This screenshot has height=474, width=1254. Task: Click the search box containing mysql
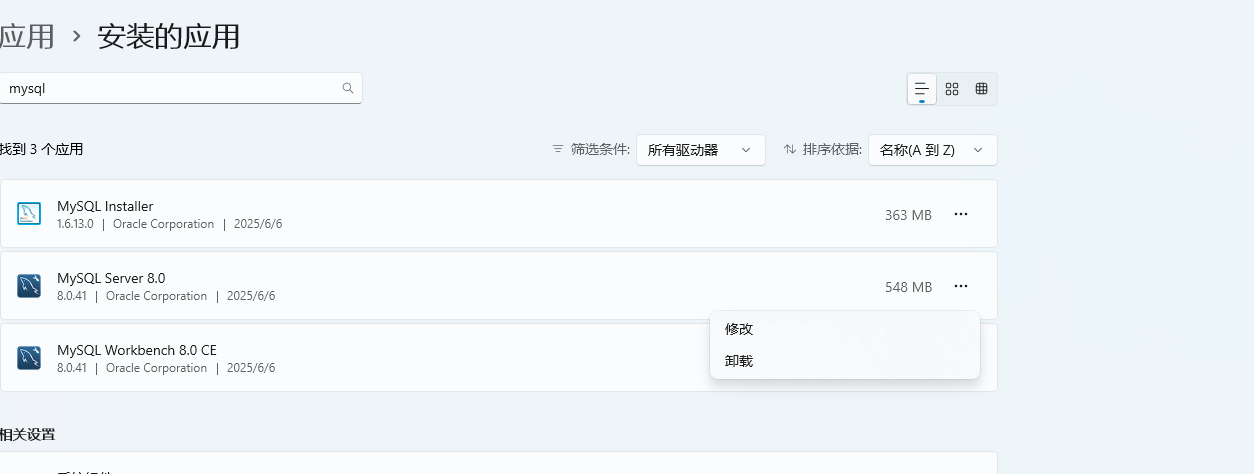[181, 88]
